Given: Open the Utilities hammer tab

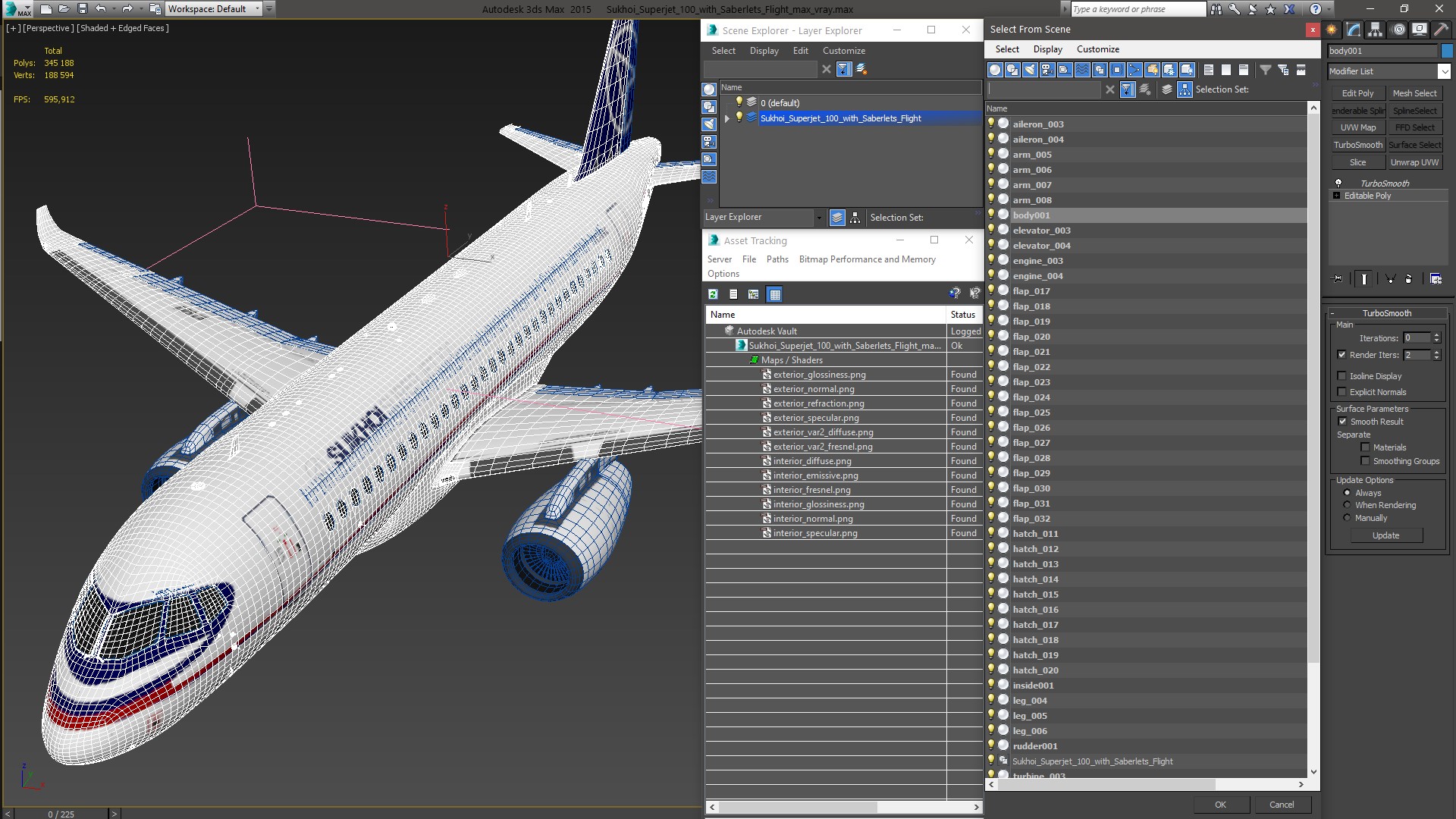Looking at the screenshot, I should (1441, 30).
